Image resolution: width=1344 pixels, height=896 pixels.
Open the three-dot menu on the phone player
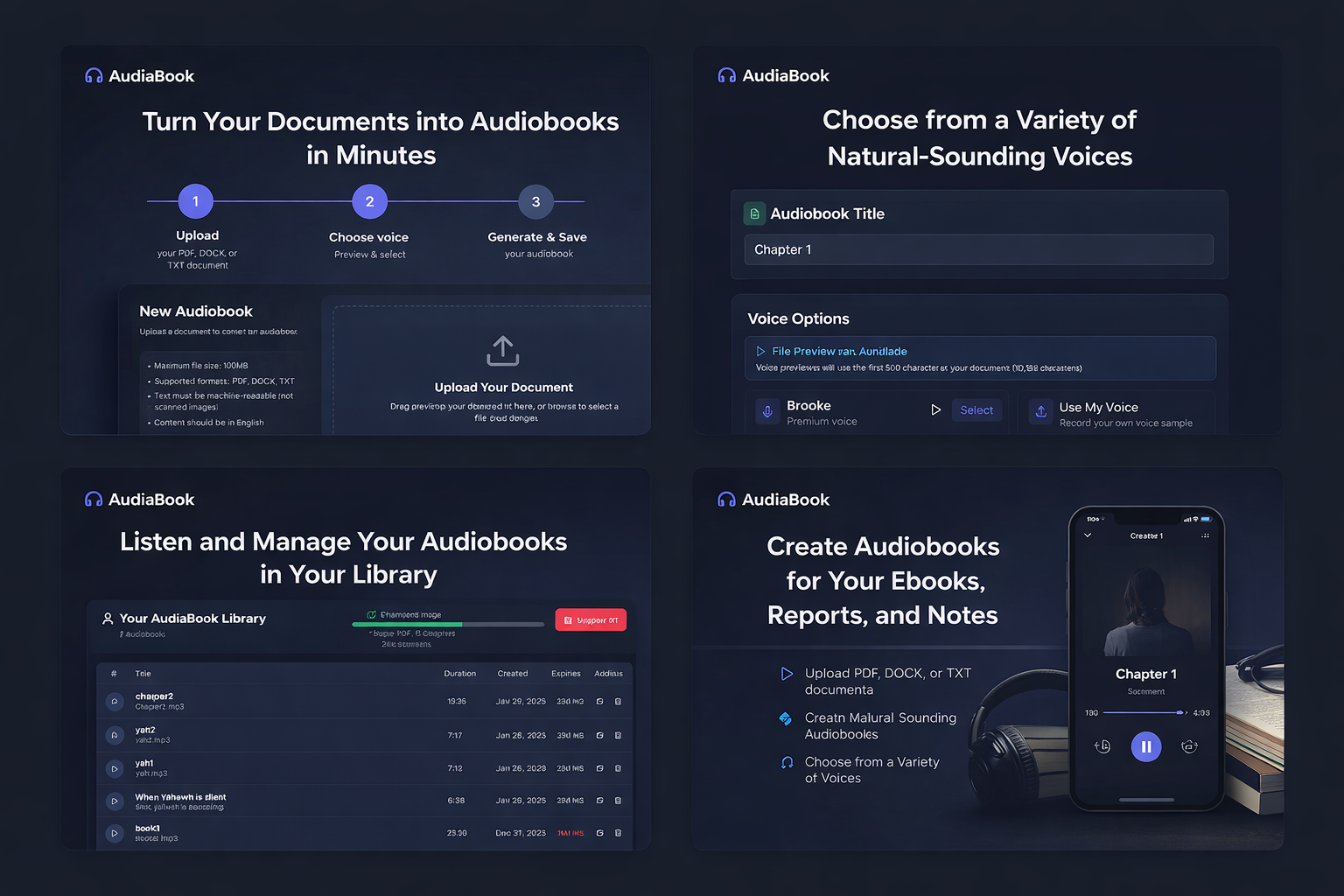pos(1206,534)
